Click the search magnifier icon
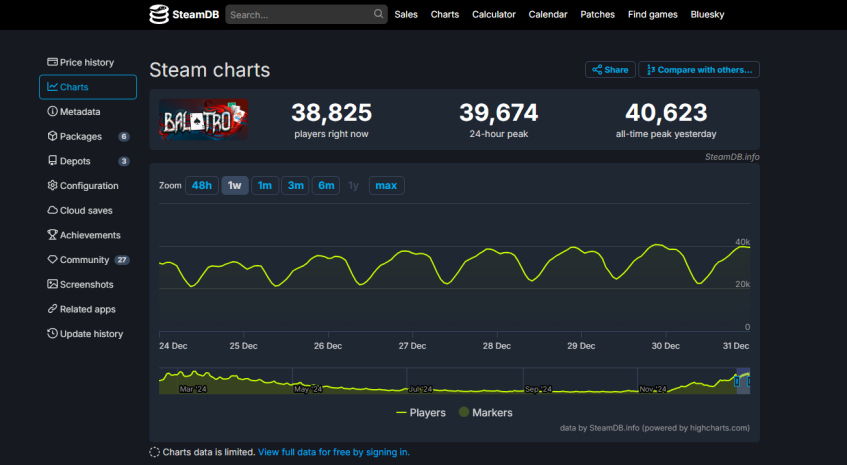847x465 pixels. click(378, 14)
